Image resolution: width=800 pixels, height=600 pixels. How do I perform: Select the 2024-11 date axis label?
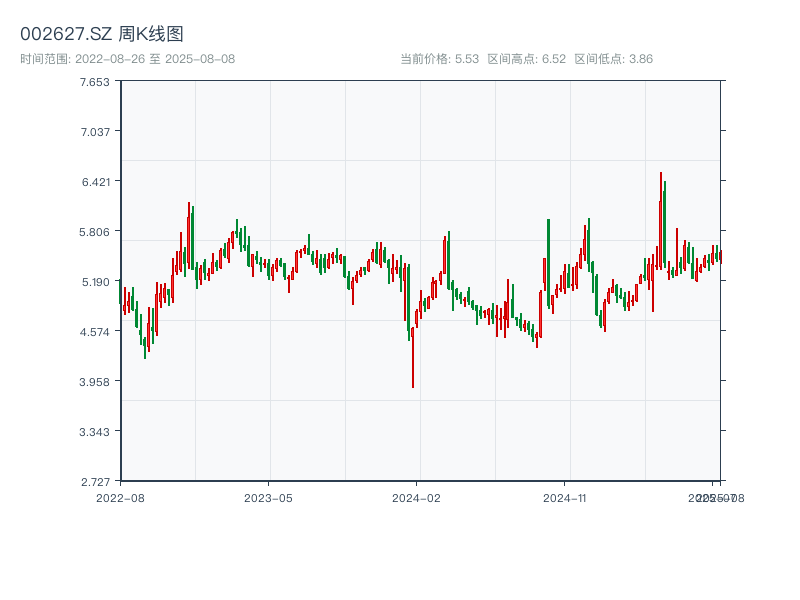coord(564,497)
